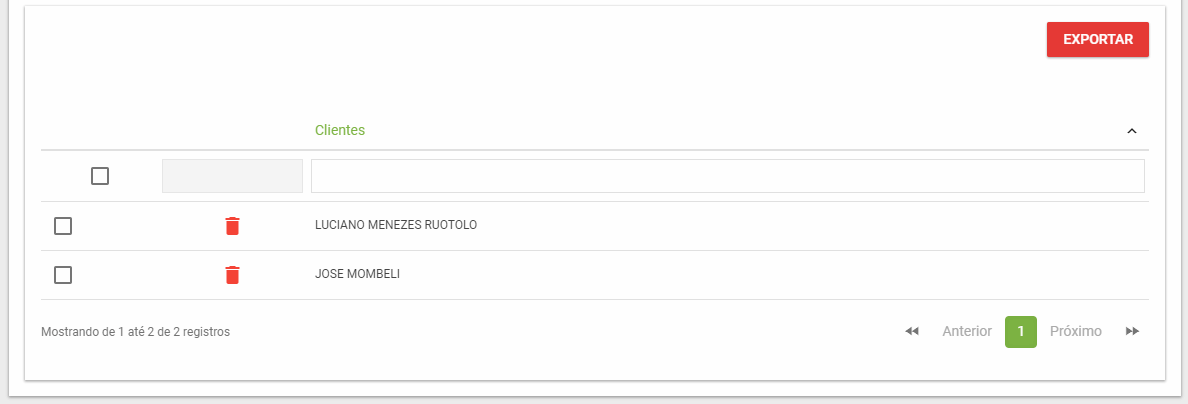Go to the Anterior page
This screenshot has height=404, width=1188.
967,331
